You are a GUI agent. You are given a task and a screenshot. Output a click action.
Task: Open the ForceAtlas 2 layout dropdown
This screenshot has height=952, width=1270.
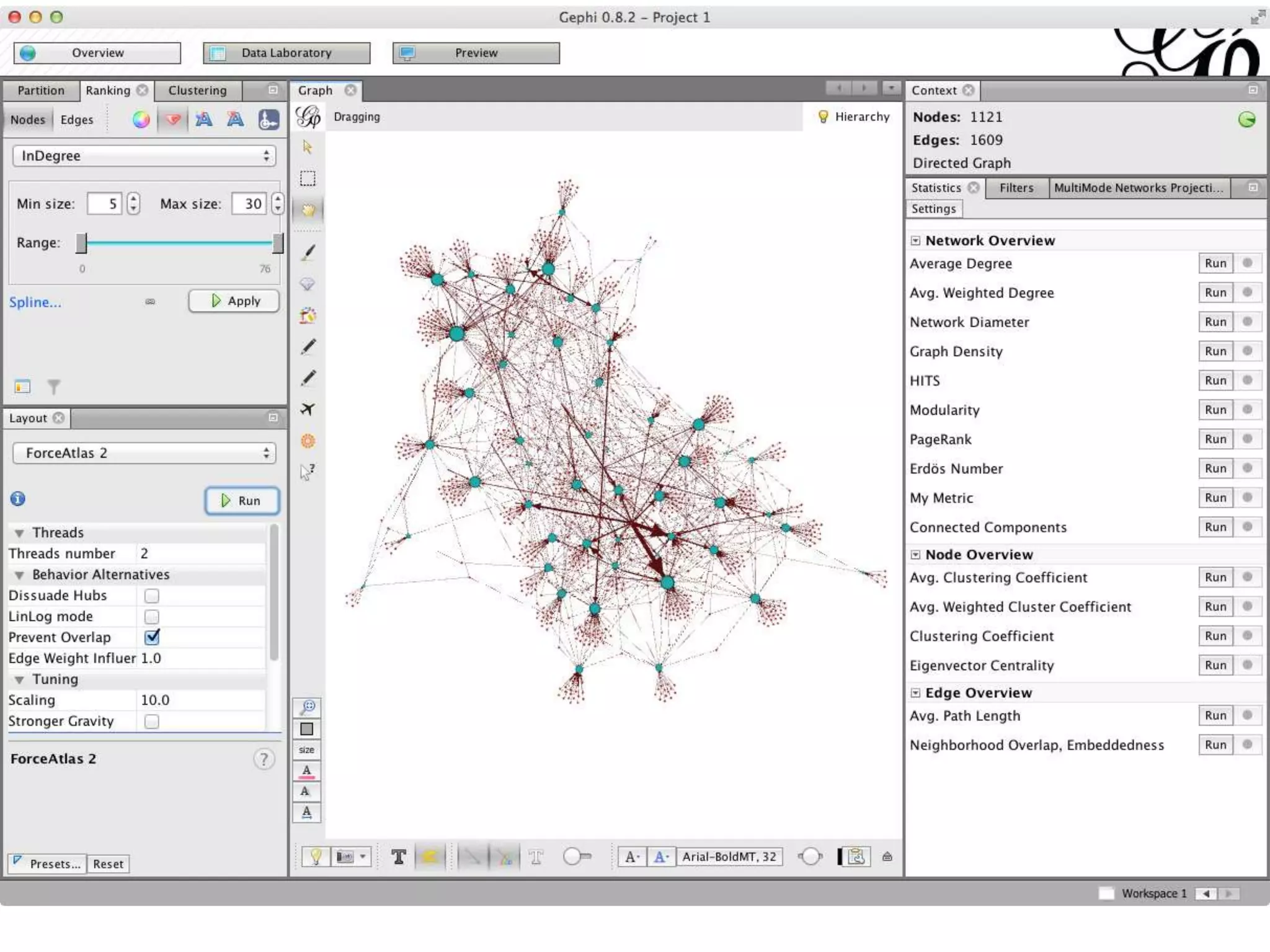(144, 453)
